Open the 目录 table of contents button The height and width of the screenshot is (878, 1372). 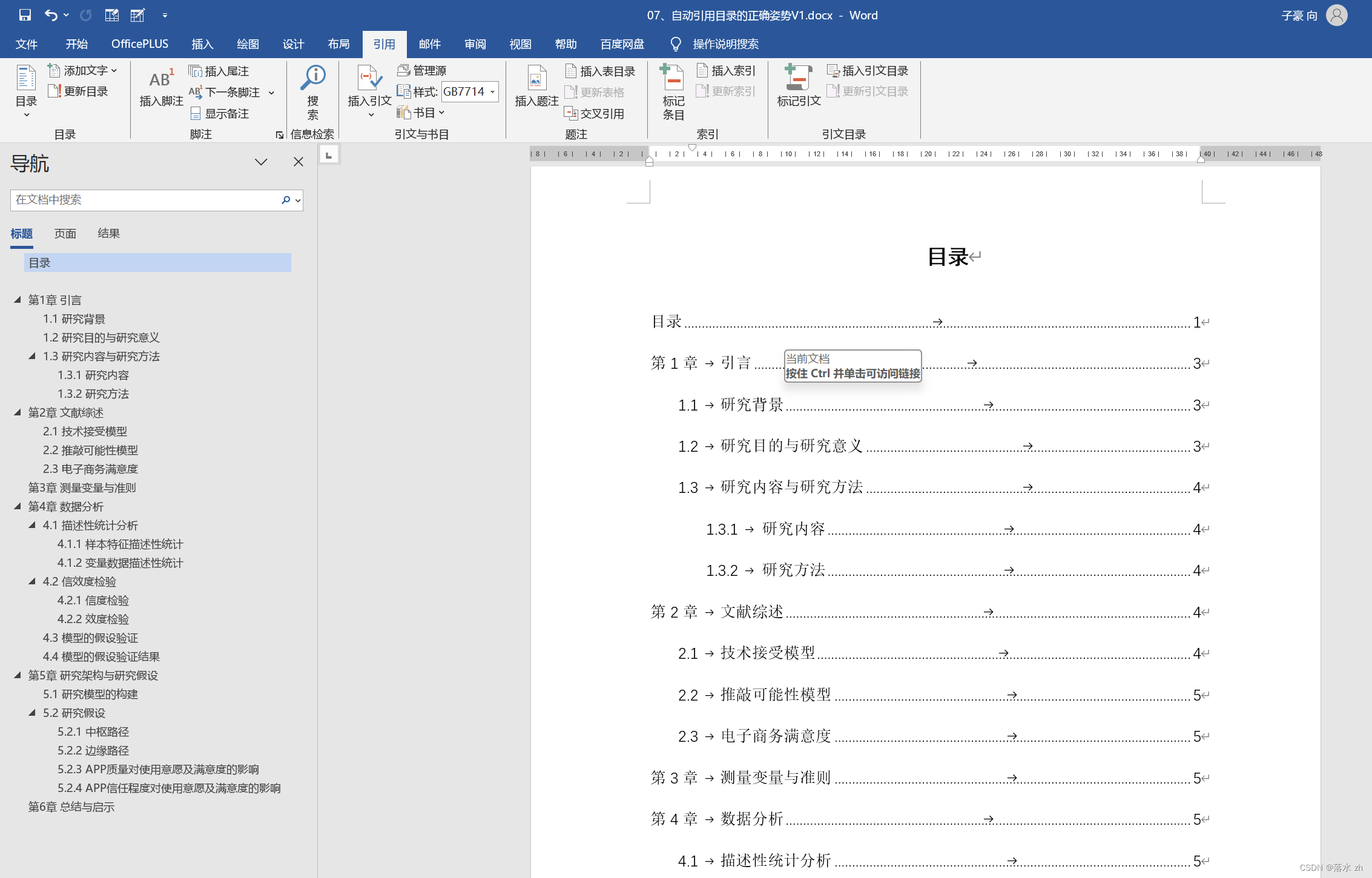pos(26,91)
